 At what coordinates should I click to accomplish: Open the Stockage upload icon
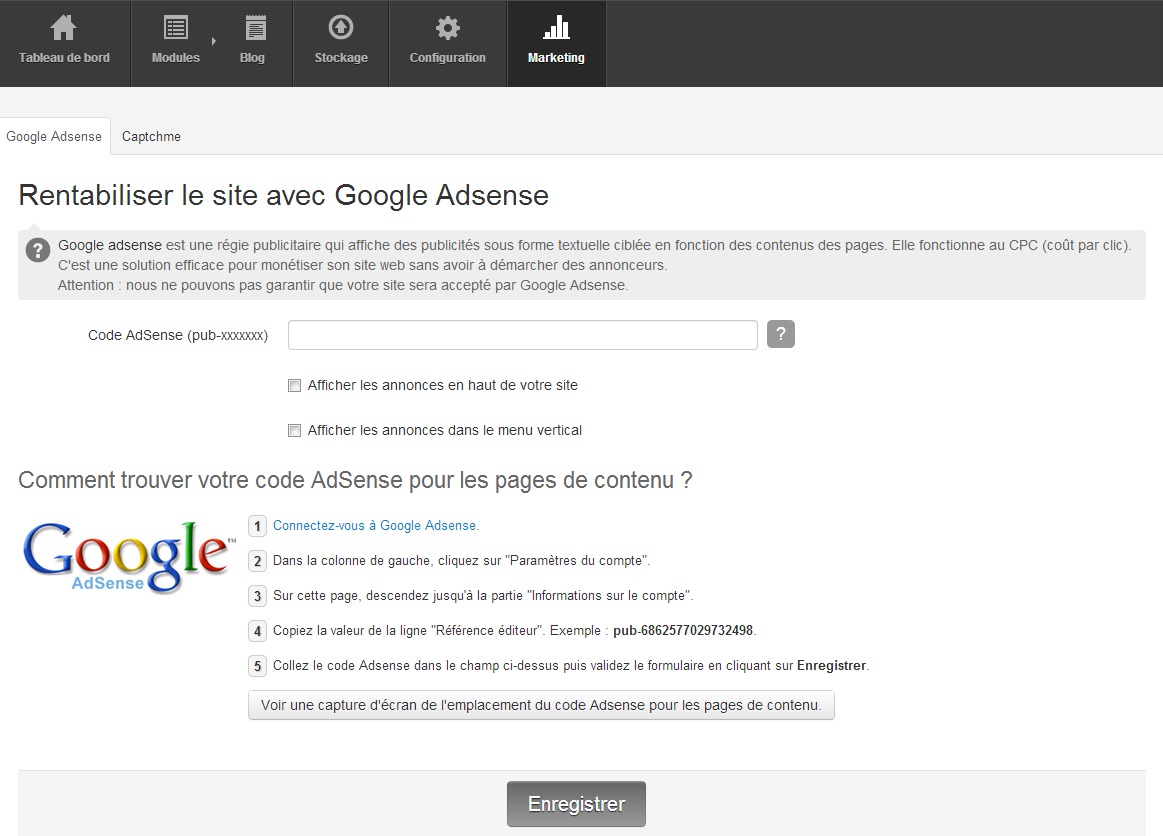340,27
